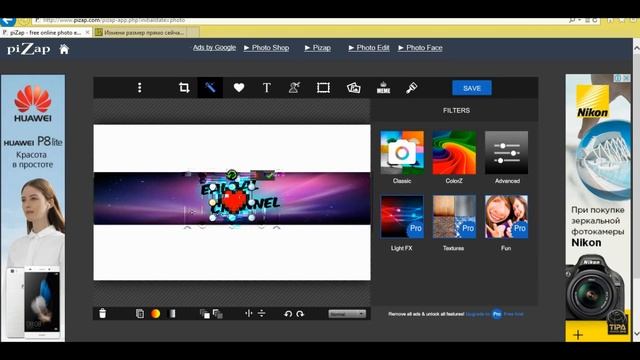Viewport: 640px width, 360px height.
Task: Click the piZap logo
Action: (29, 49)
